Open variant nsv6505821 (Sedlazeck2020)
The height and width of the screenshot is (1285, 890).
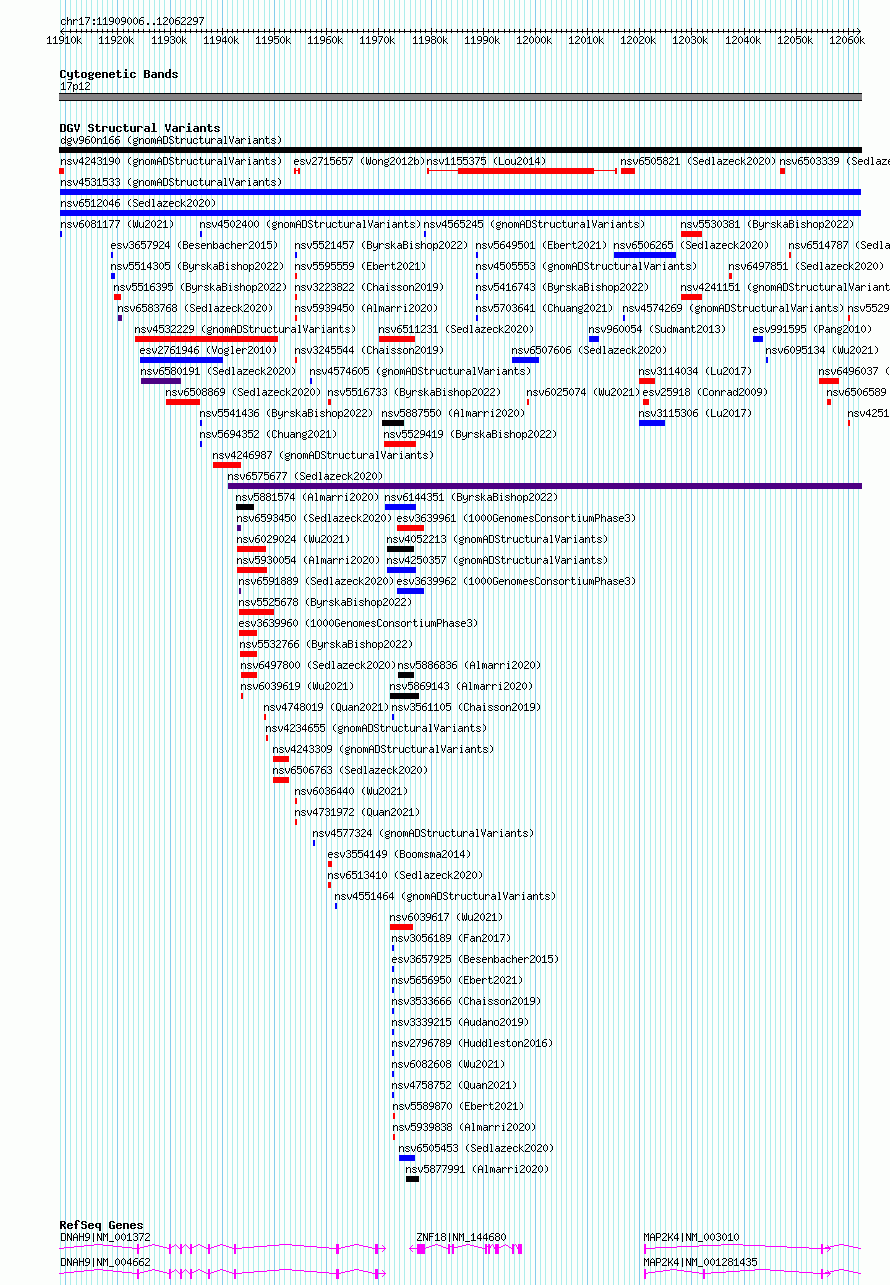click(x=698, y=161)
